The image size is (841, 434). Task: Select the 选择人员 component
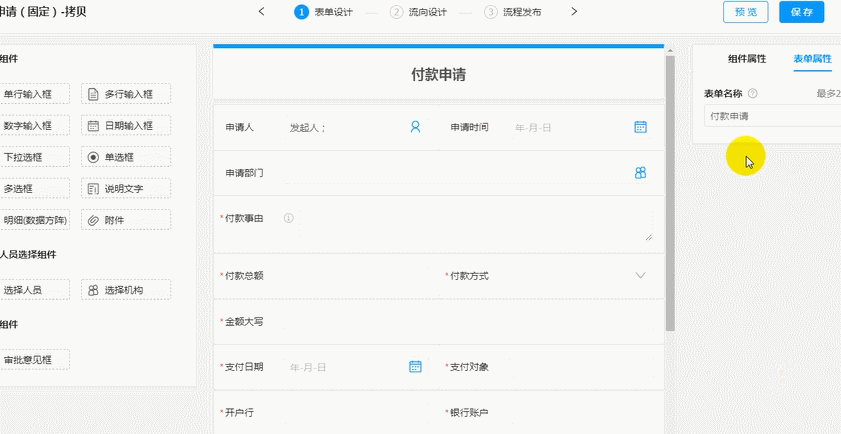coord(34,290)
